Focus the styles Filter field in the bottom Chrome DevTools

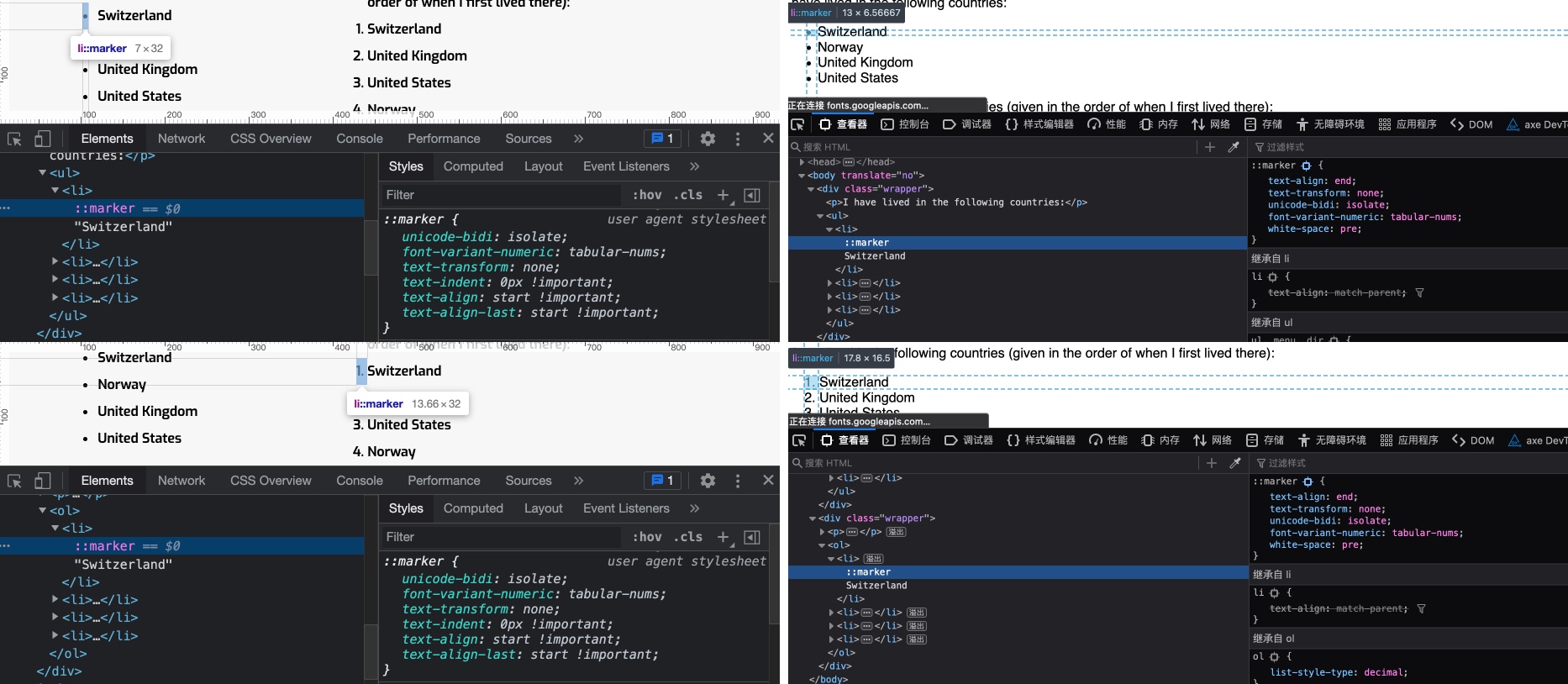tap(500, 537)
